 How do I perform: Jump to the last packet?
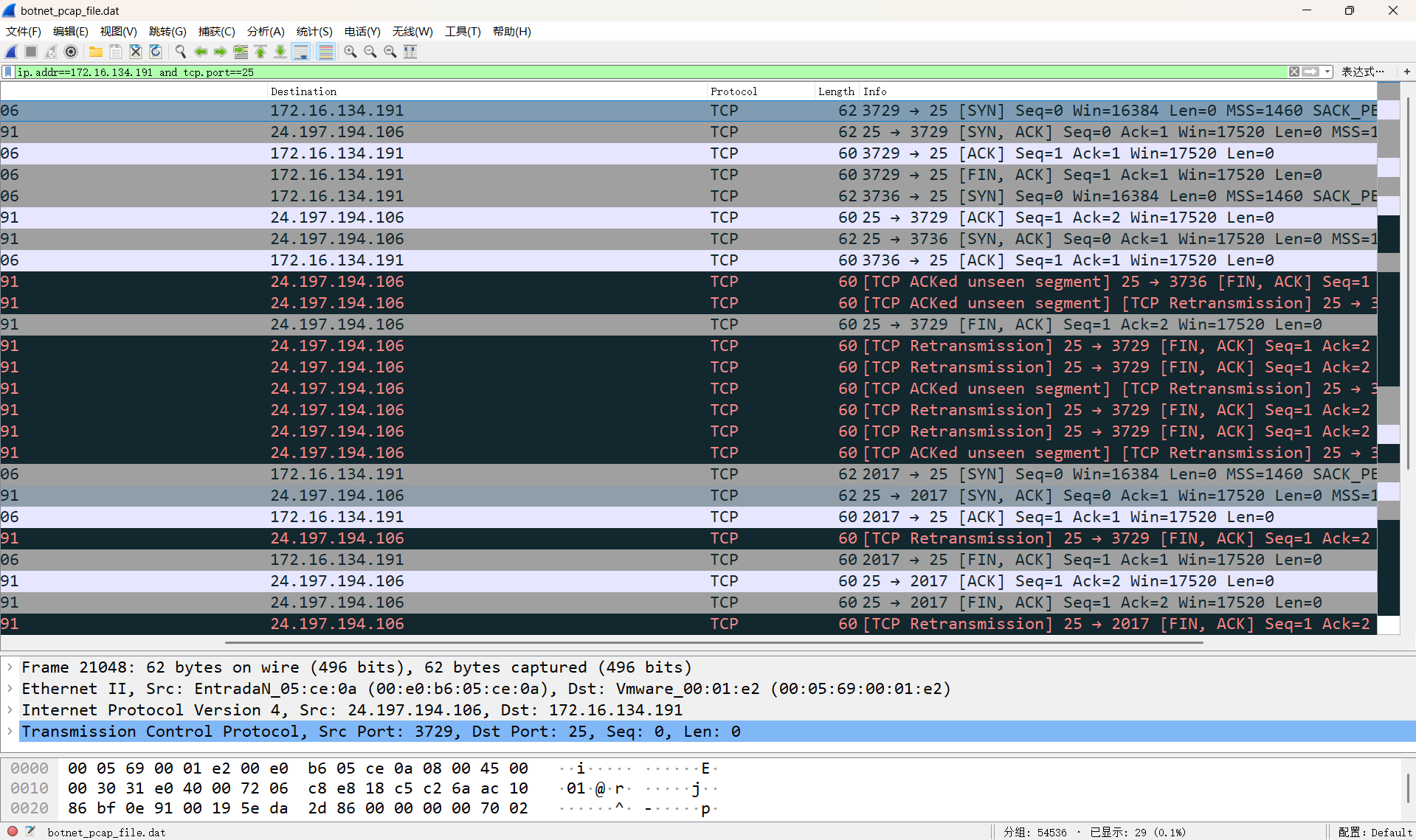click(x=280, y=52)
